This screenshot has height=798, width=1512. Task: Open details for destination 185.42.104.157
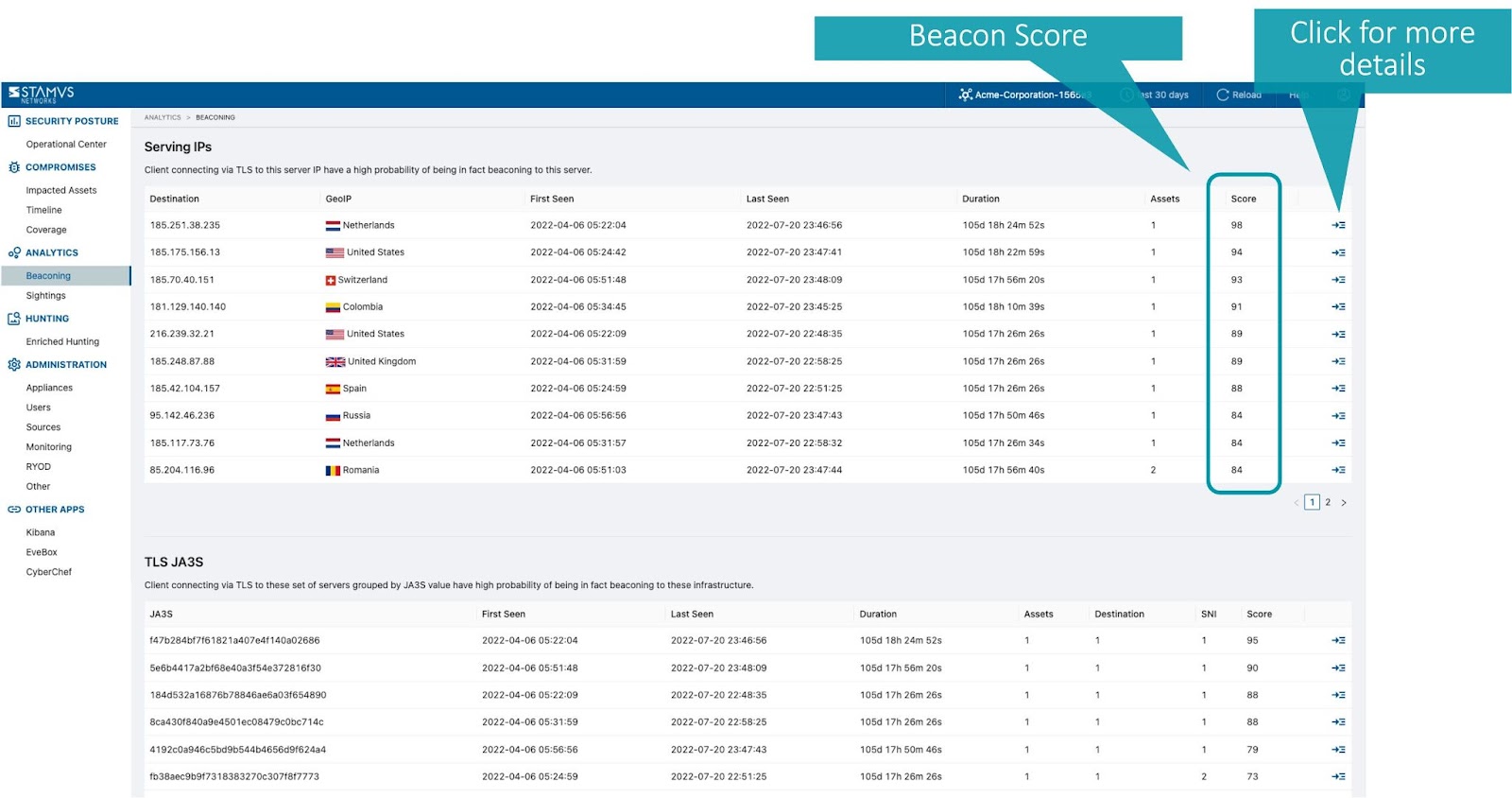(x=1338, y=389)
